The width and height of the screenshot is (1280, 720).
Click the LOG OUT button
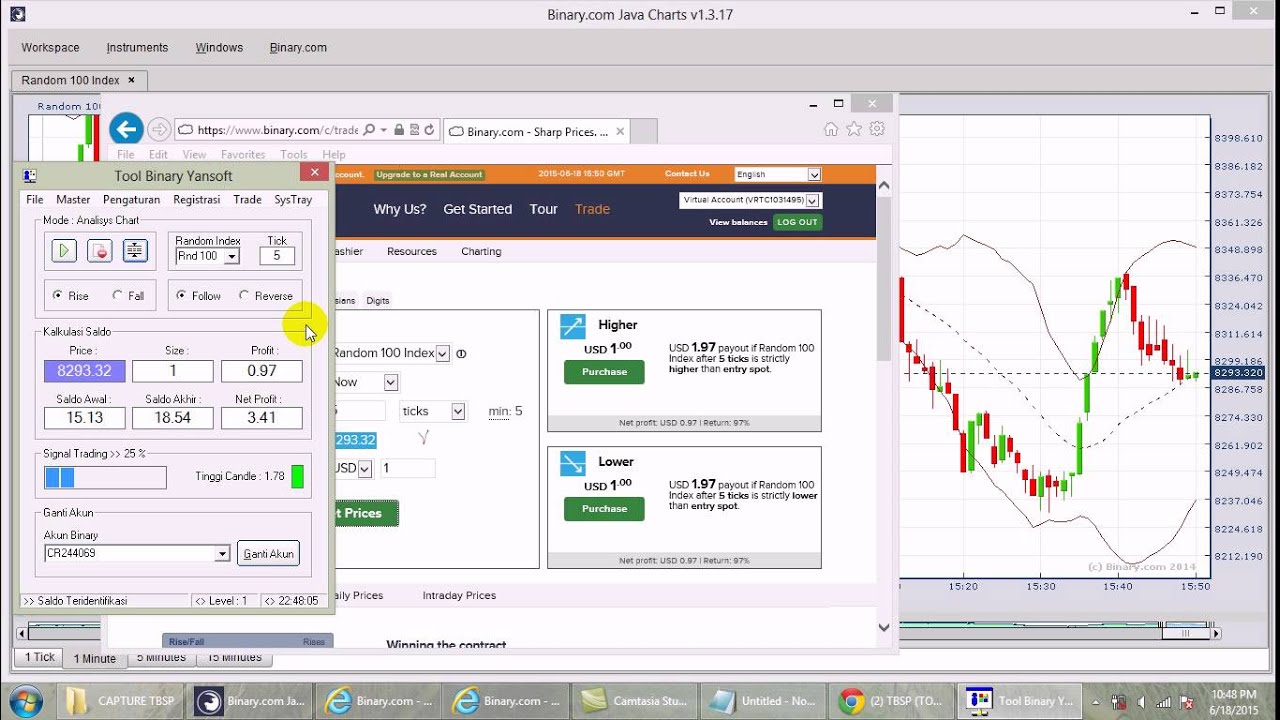[x=797, y=222]
